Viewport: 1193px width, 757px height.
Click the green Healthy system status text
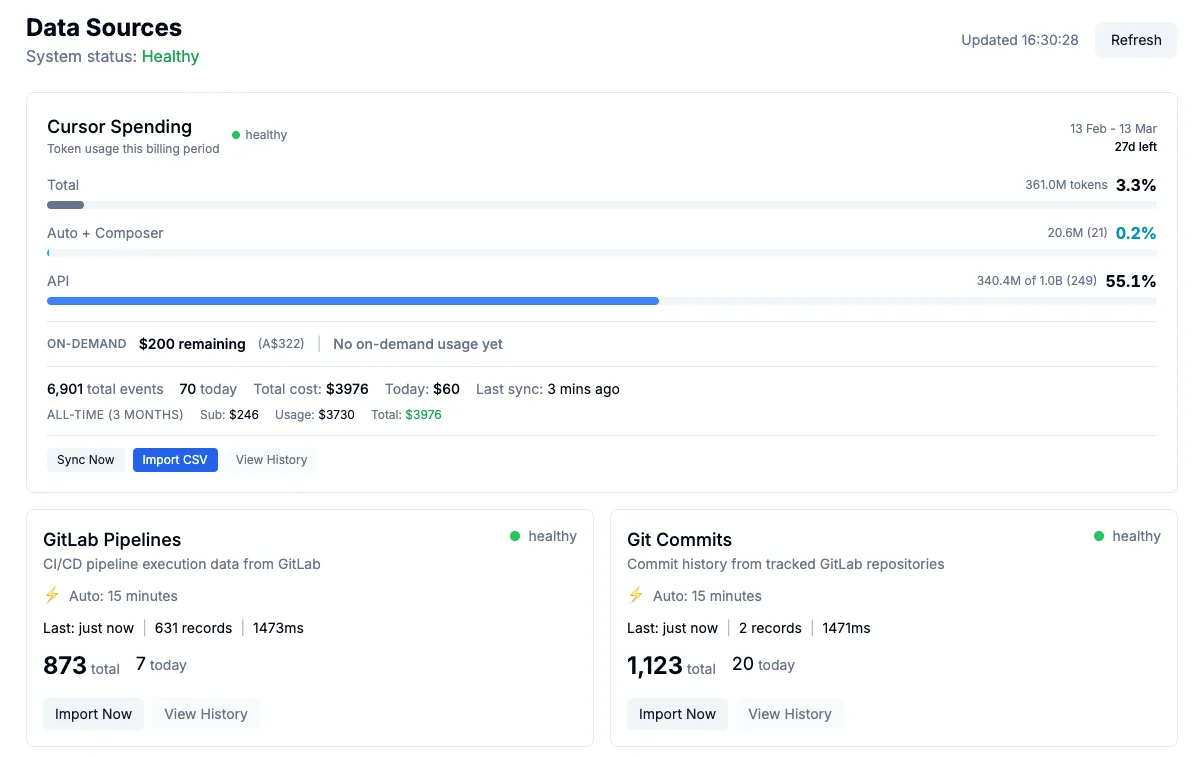click(170, 56)
